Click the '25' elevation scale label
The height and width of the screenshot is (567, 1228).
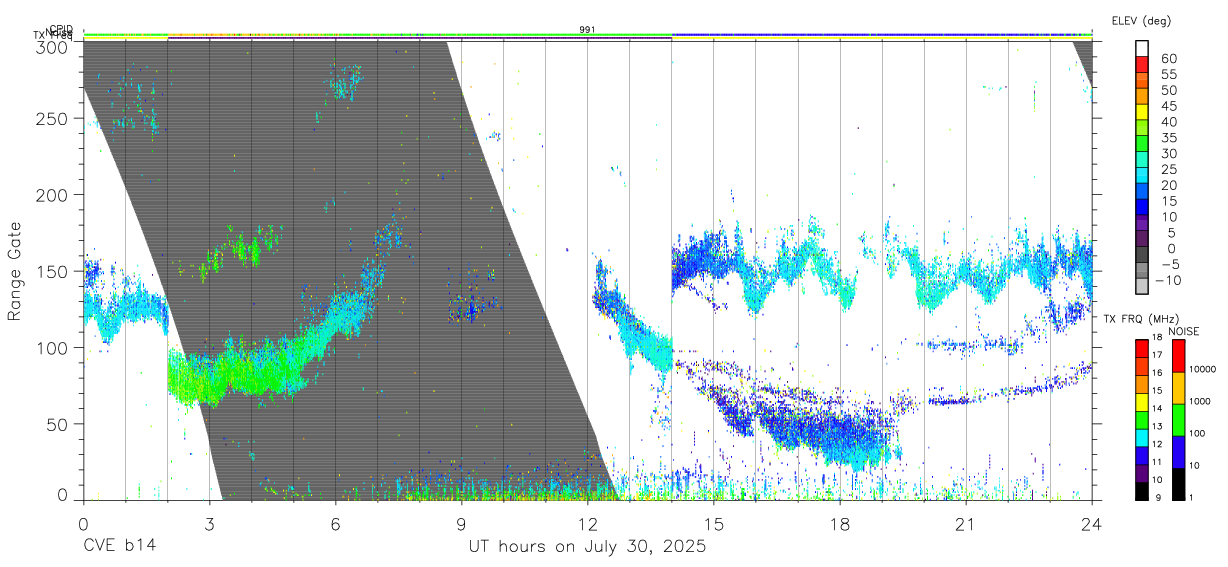(1169, 169)
